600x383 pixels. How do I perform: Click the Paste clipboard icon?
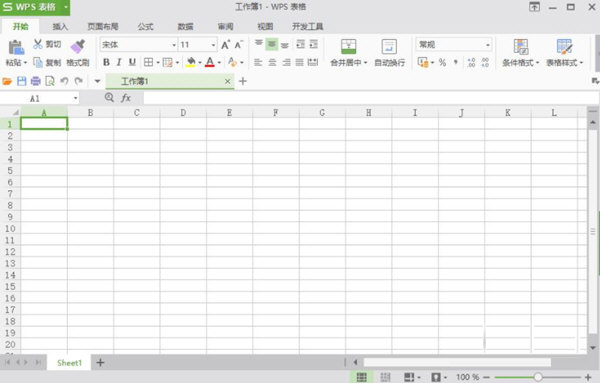click(16, 47)
